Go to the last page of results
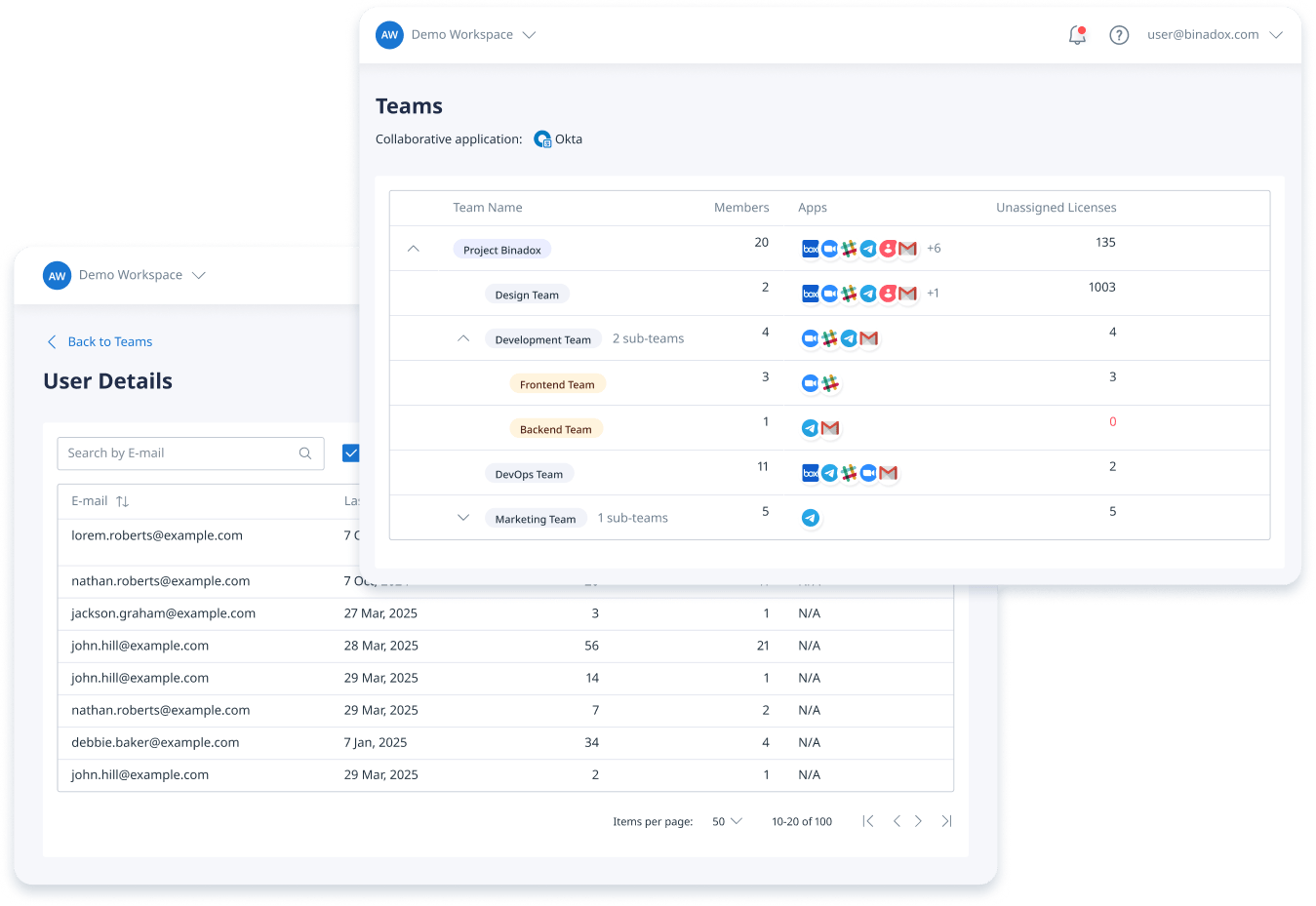Image resolution: width=1316 pixels, height=906 pixels. [946, 822]
